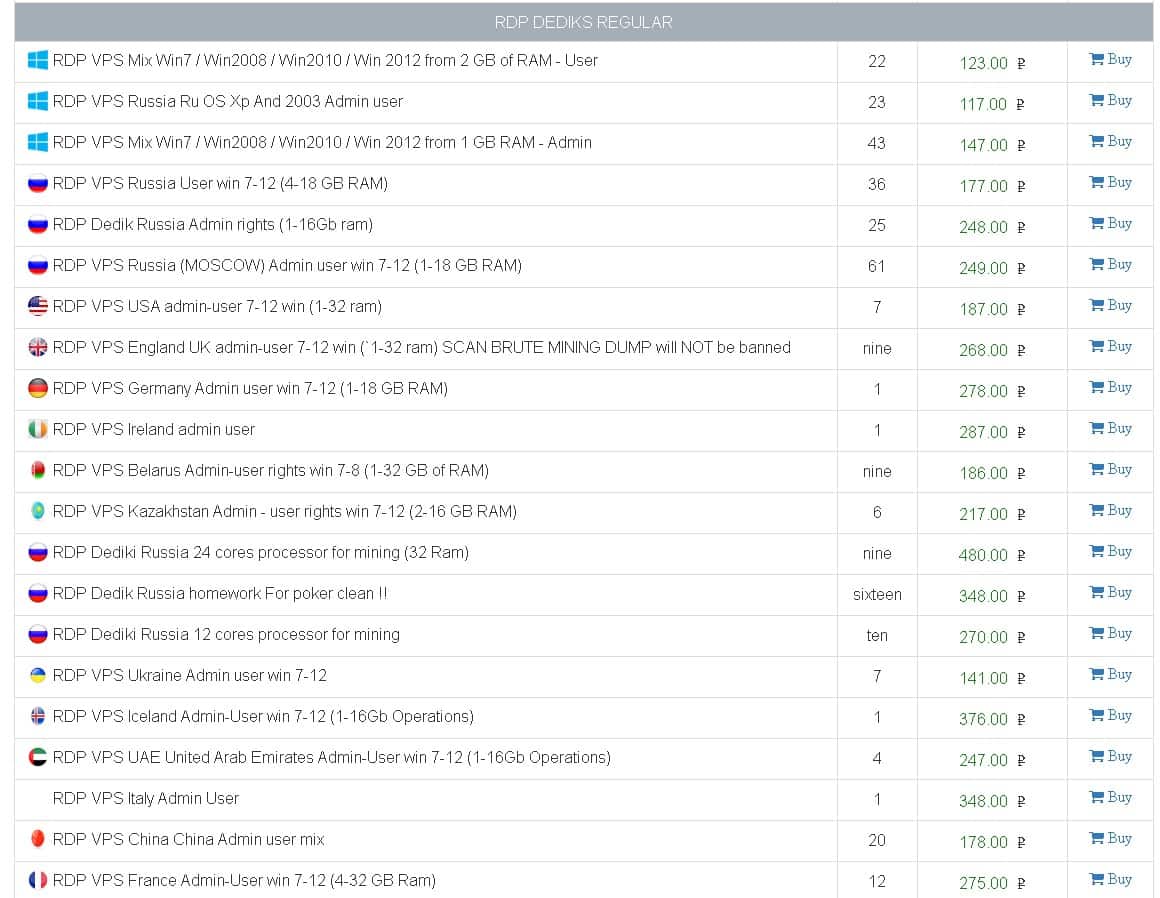Click 'RDP VPS Italy Admin User' title text

tap(146, 799)
